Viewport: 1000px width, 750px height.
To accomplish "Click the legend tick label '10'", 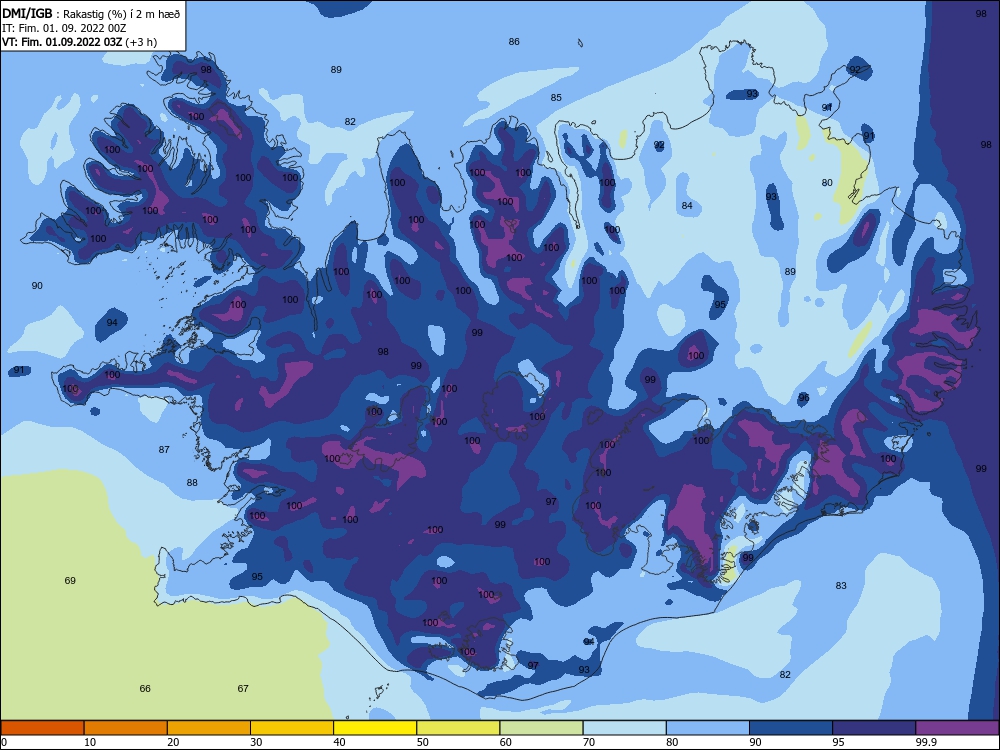I will 90,742.
